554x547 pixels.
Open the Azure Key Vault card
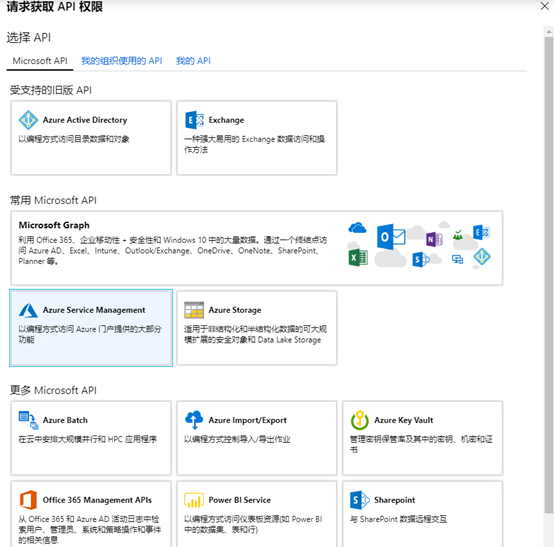pos(423,438)
